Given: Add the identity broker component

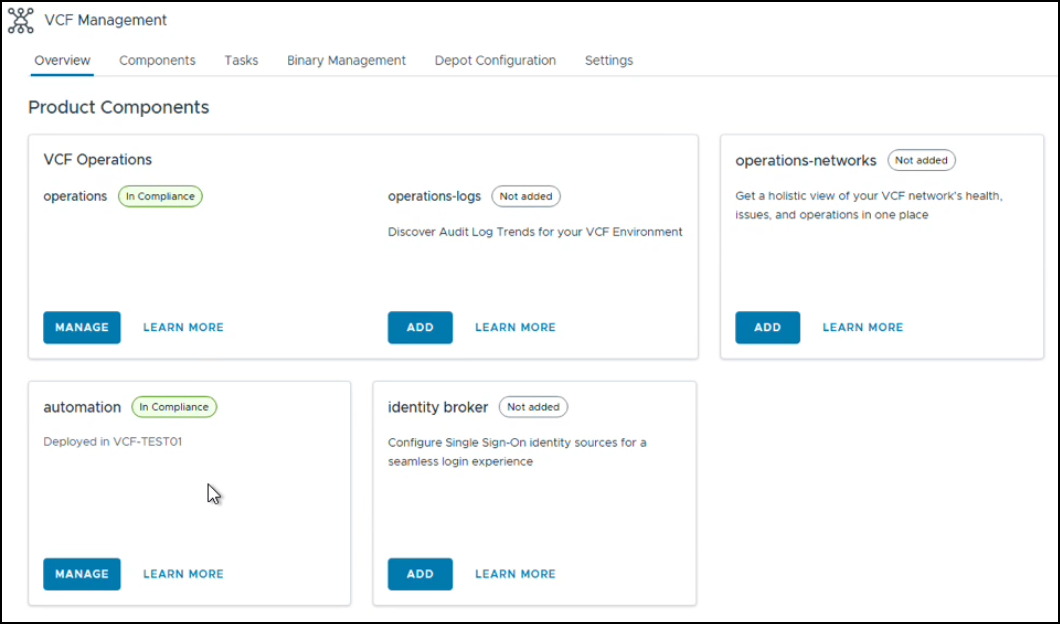Looking at the screenshot, I should tap(420, 574).
